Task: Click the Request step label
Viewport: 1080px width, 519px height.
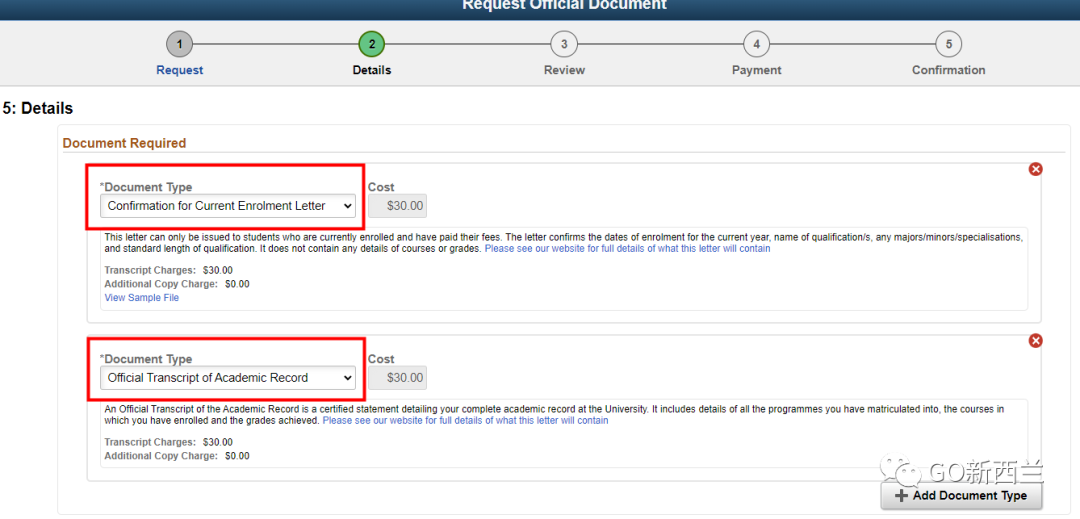Action: click(x=180, y=70)
